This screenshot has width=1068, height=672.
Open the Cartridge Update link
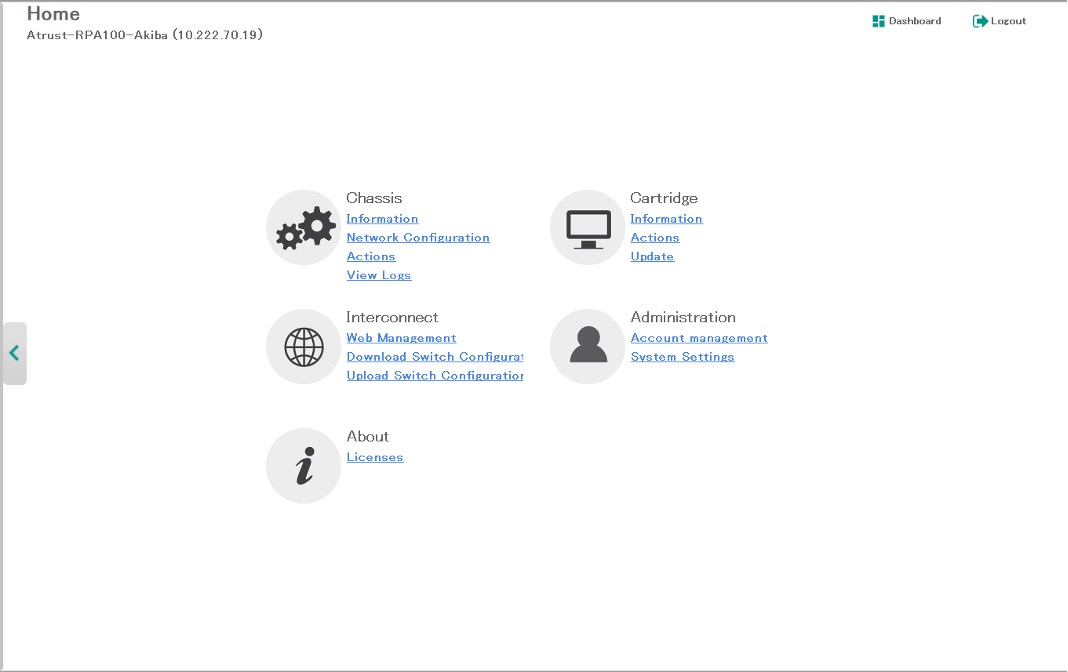(x=652, y=257)
